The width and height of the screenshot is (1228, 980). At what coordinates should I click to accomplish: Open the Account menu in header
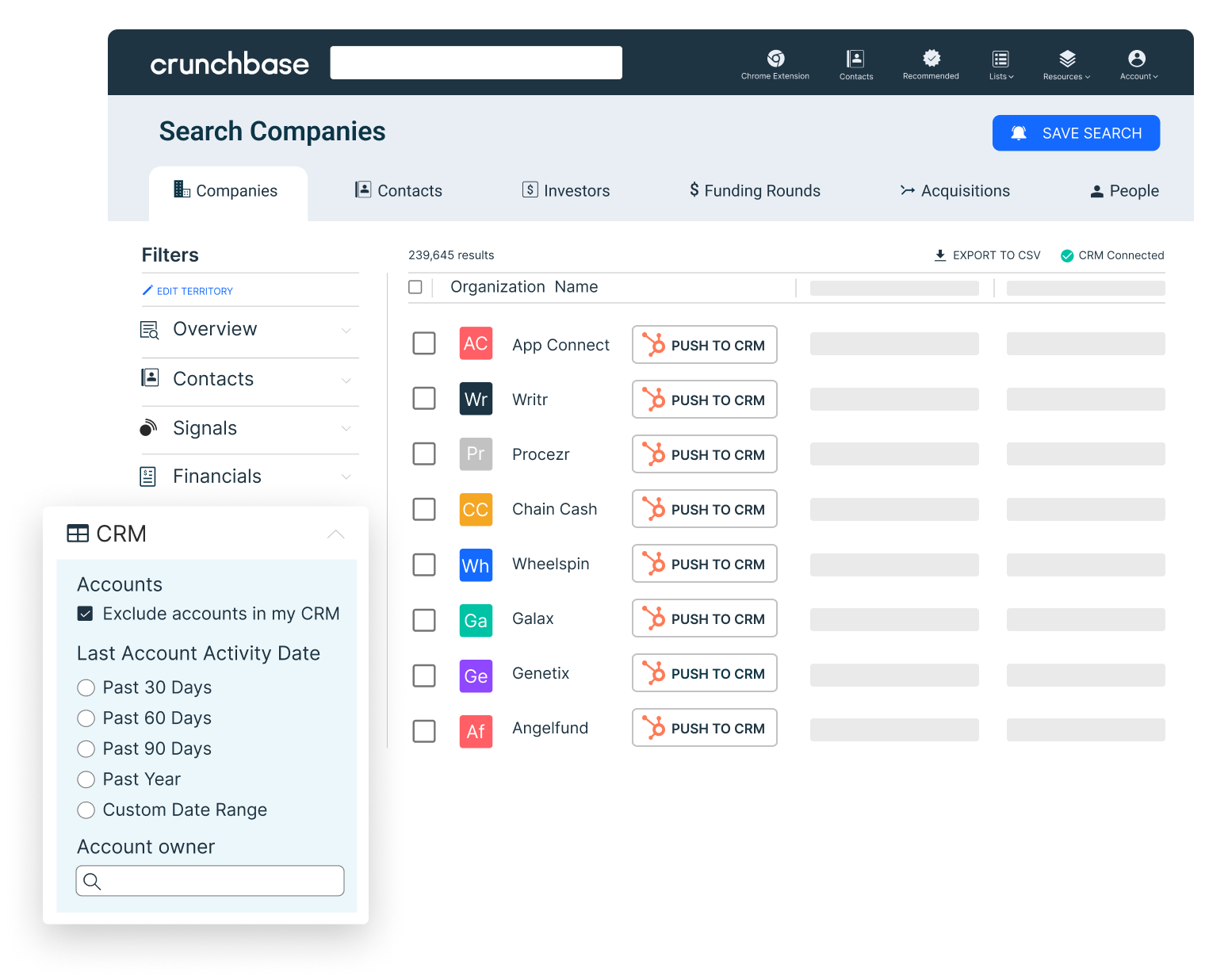1138,64
